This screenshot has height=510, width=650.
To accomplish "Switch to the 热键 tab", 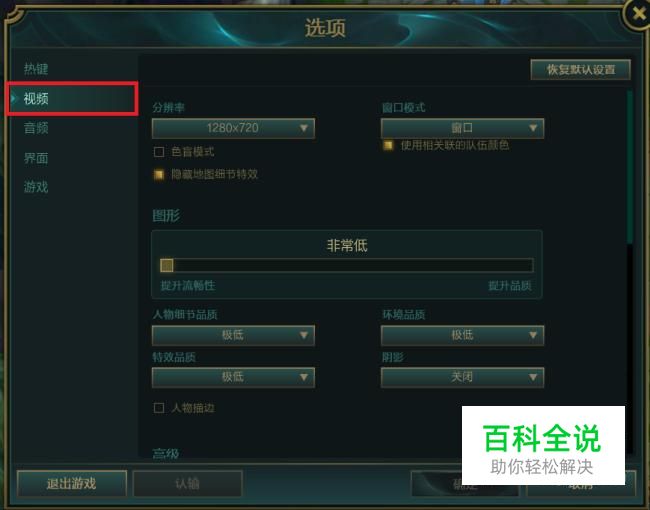I will click(36, 69).
